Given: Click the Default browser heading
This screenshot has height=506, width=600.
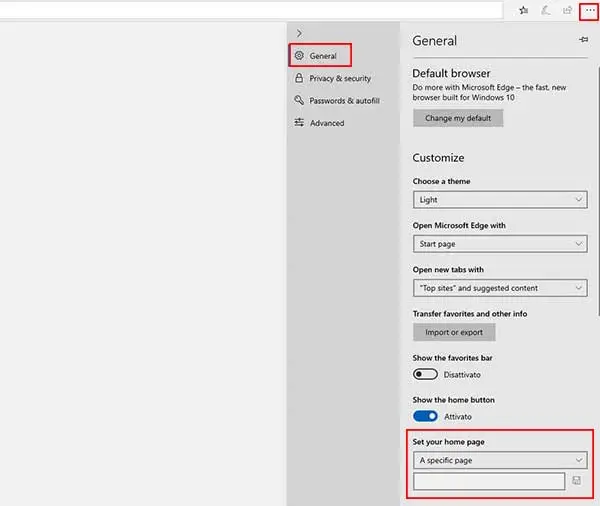Looking at the screenshot, I should point(451,73).
